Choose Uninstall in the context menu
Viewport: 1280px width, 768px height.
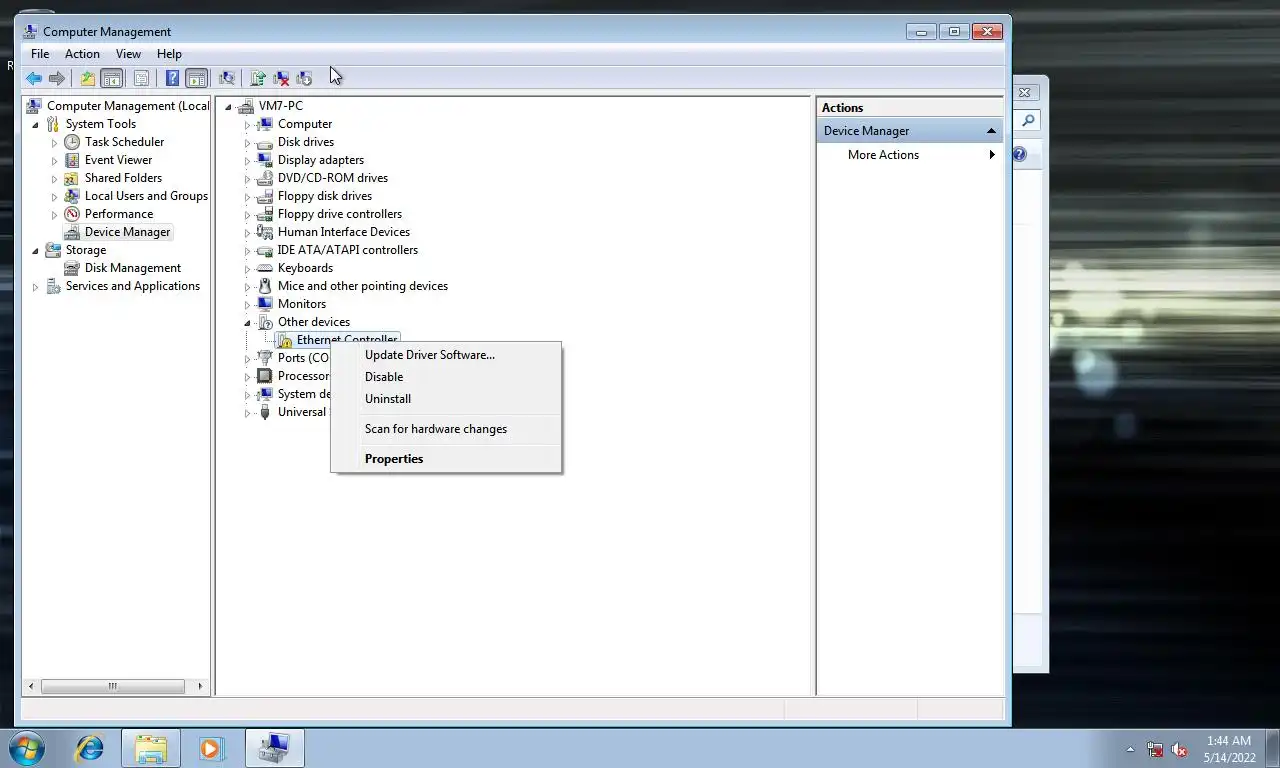[x=446, y=399]
